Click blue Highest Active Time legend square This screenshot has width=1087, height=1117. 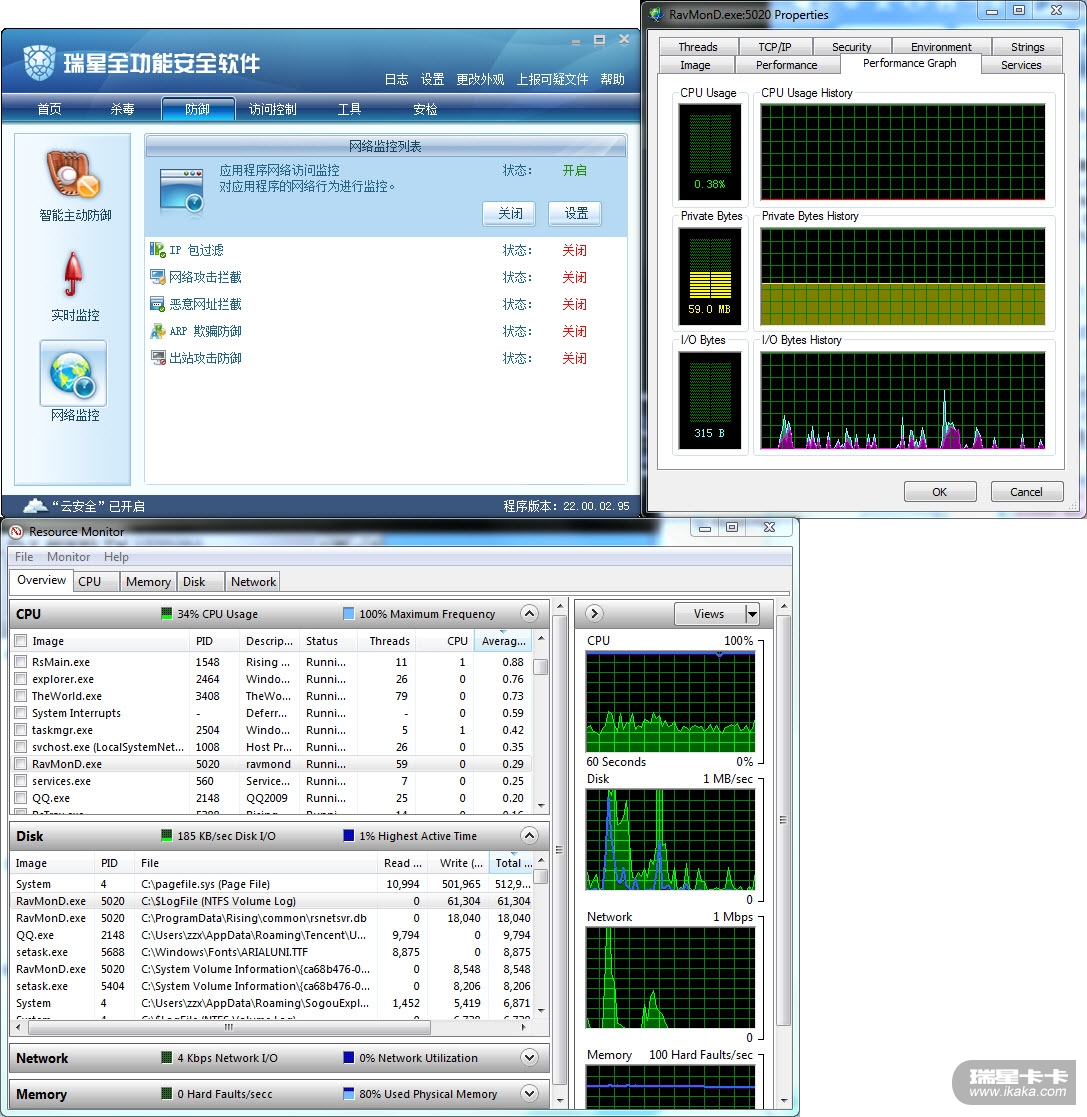pyautogui.click(x=348, y=835)
